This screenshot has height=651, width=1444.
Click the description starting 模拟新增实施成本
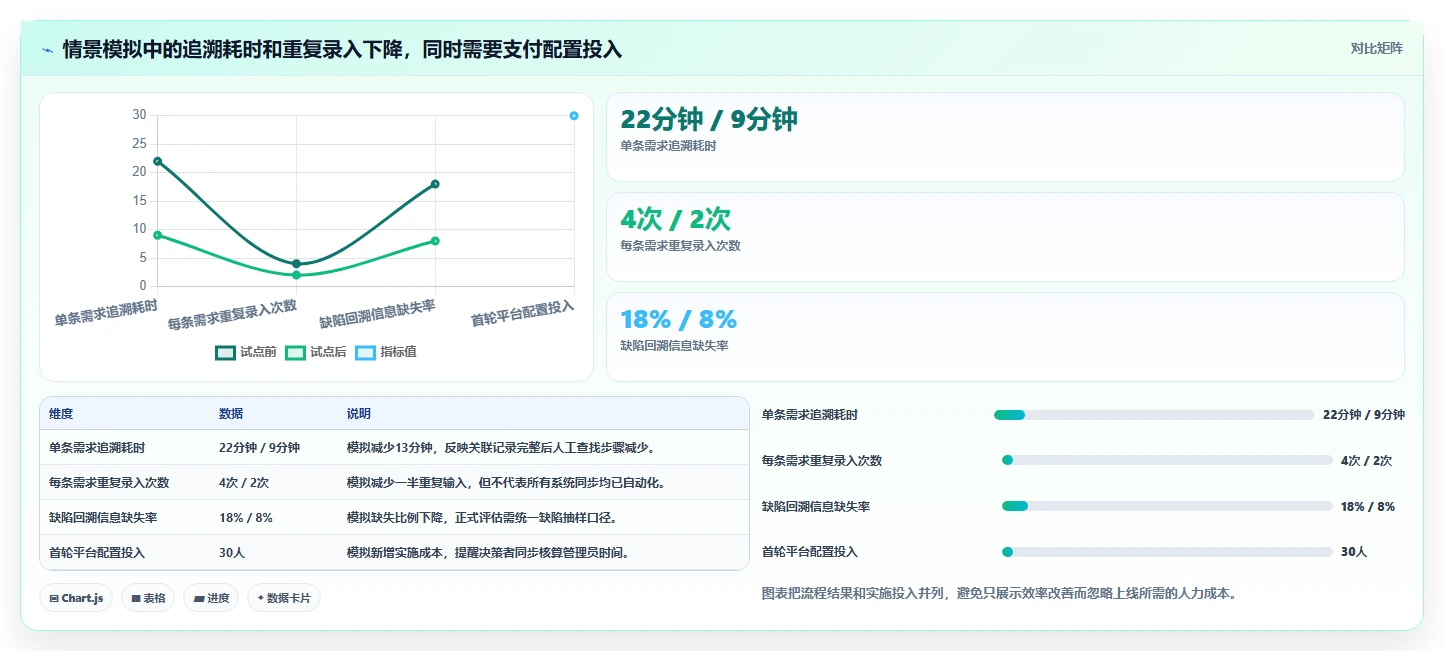click(x=489, y=553)
